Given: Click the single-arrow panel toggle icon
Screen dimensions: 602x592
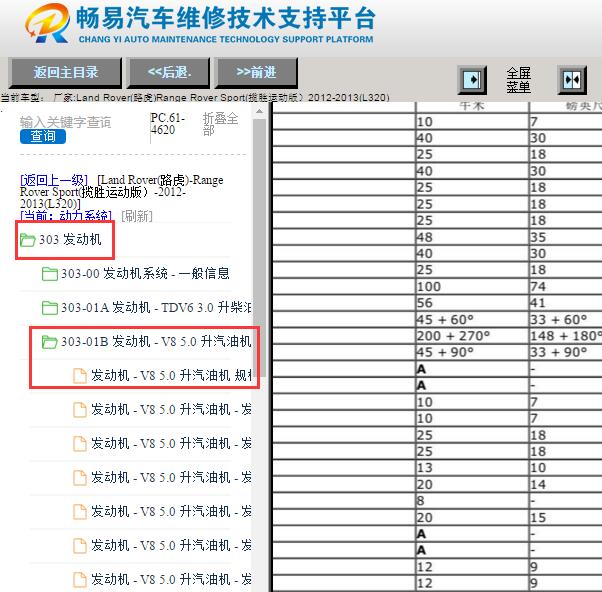Looking at the screenshot, I should pyautogui.click(x=472, y=80).
